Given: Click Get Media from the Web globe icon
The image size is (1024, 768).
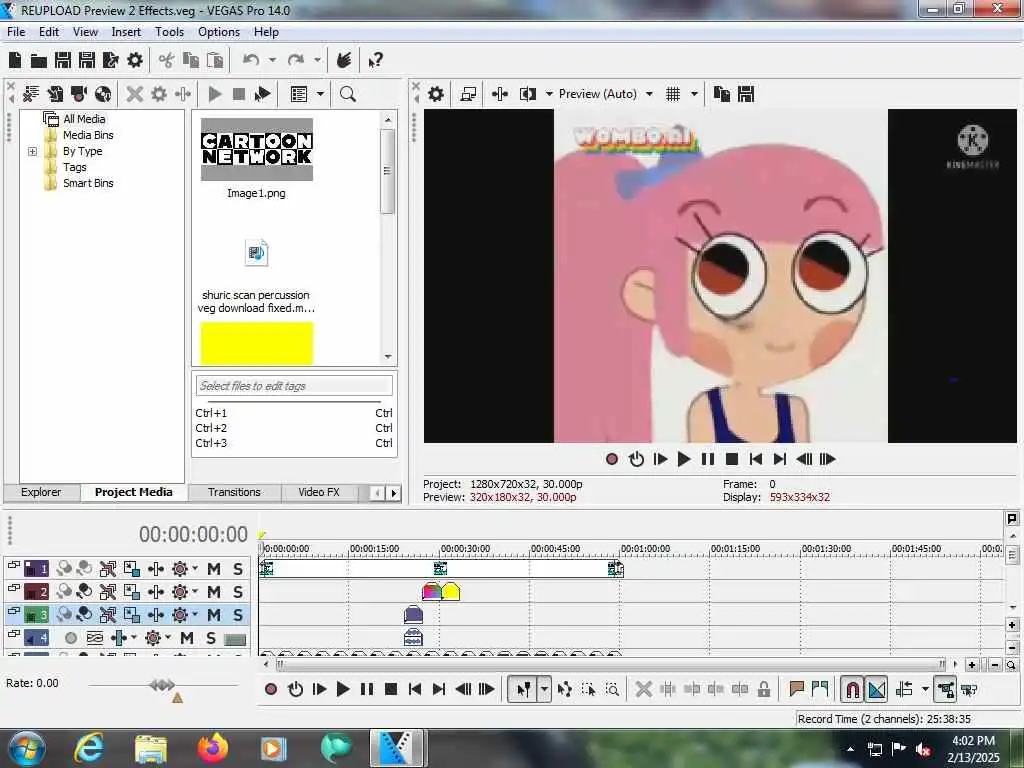Looking at the screenshot, I should (103, 94).
